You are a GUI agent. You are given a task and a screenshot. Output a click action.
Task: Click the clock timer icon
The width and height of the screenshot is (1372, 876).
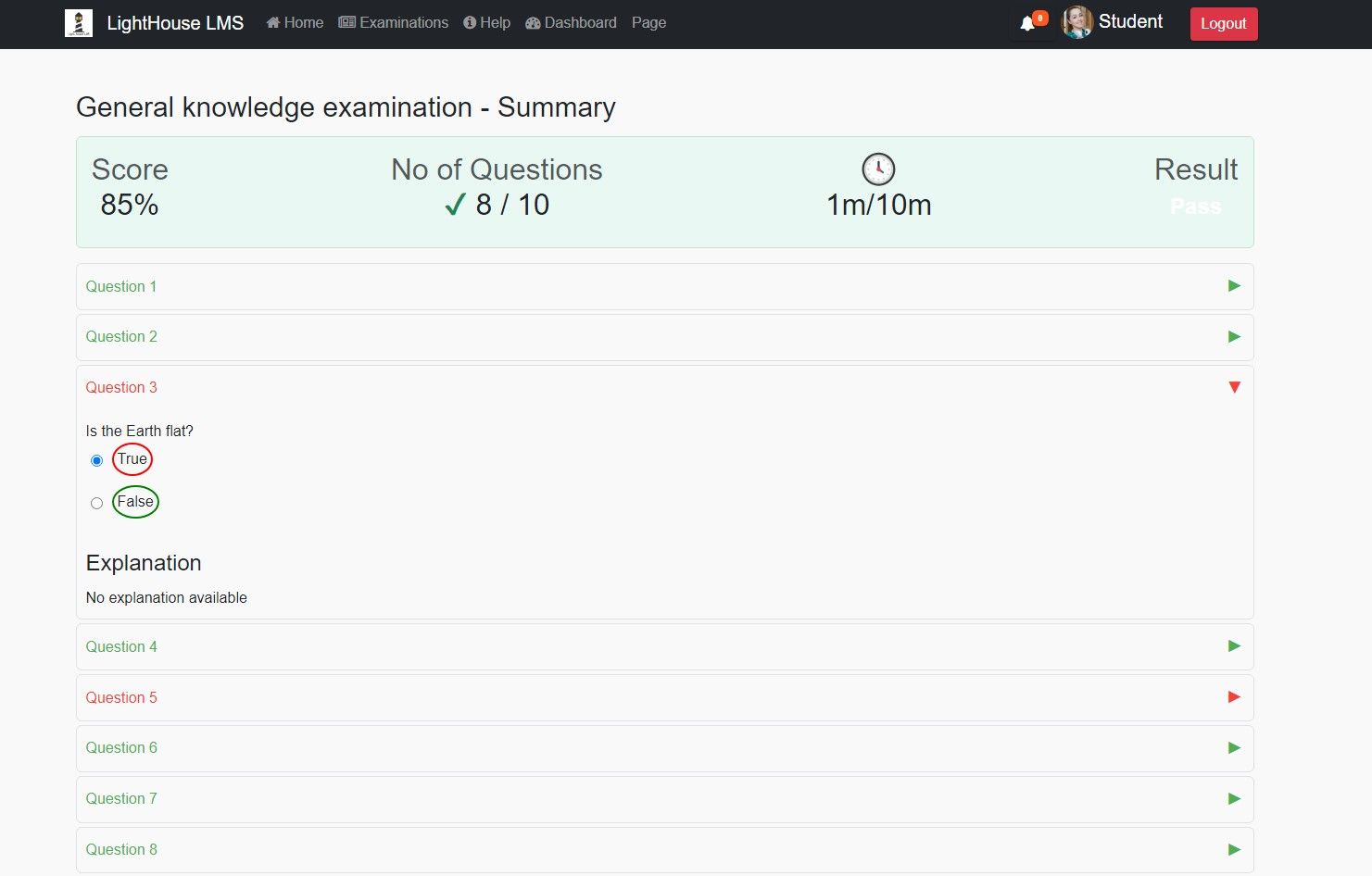tap(878, 169)
